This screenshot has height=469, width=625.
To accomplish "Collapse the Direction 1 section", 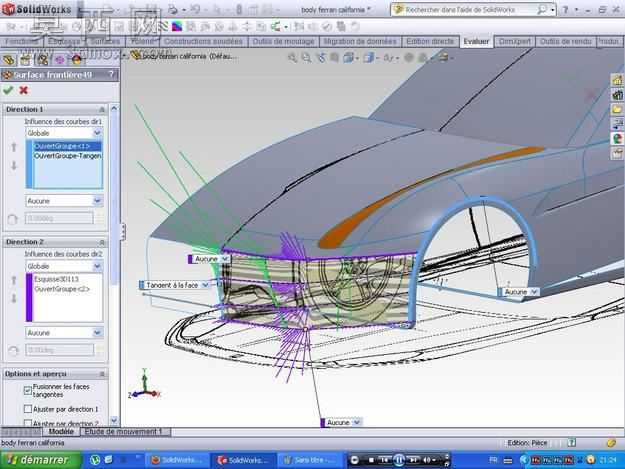I will 102,110.
